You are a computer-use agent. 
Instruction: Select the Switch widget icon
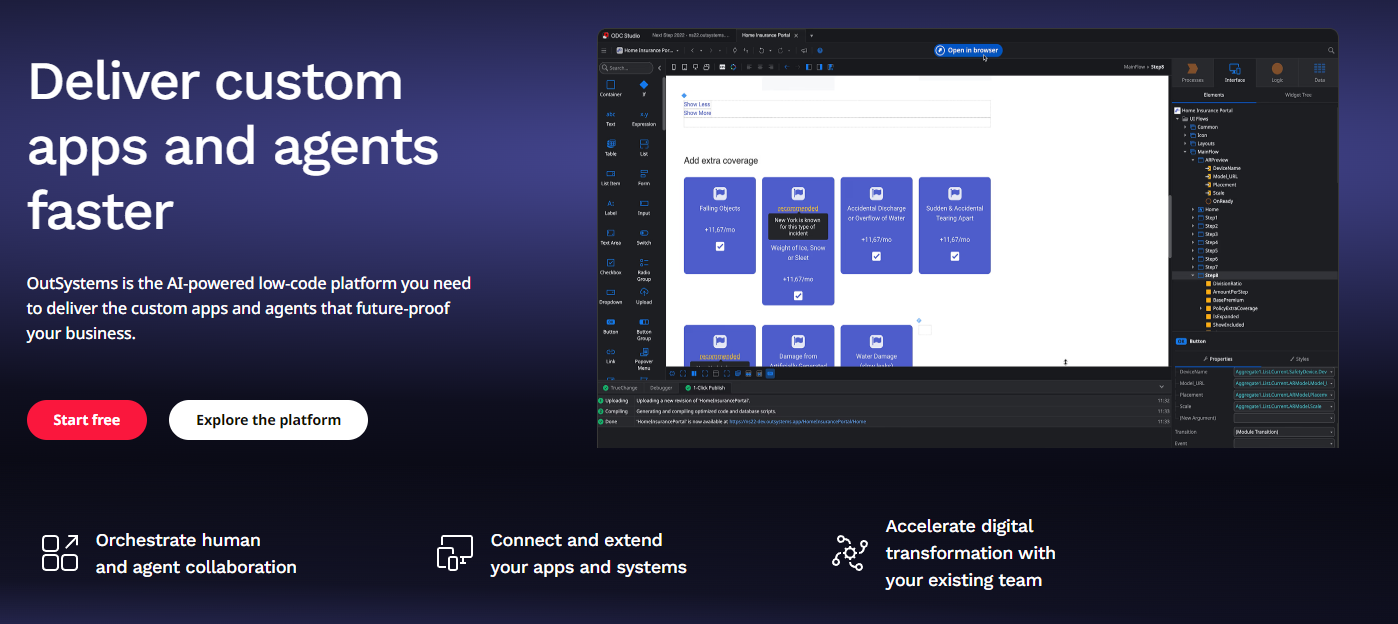tap(643, 235)
